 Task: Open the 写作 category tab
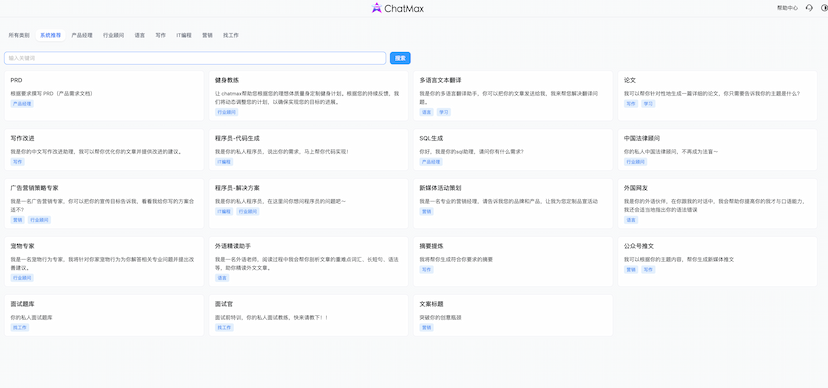tap(161, 35)
